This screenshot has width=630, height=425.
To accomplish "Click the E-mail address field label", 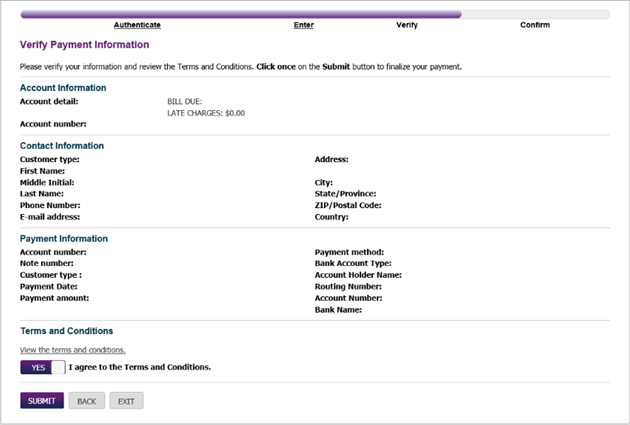I will tap(50, 217).
